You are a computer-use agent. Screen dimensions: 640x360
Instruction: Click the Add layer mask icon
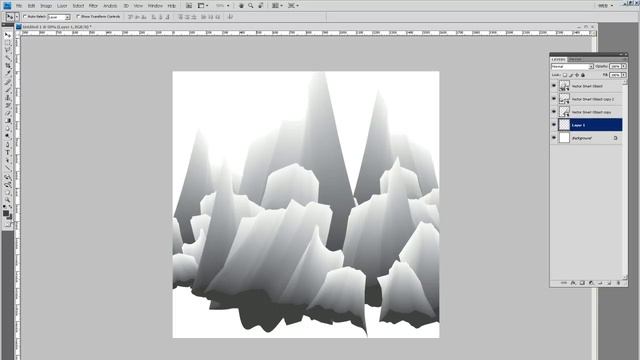tap(582, 283)
